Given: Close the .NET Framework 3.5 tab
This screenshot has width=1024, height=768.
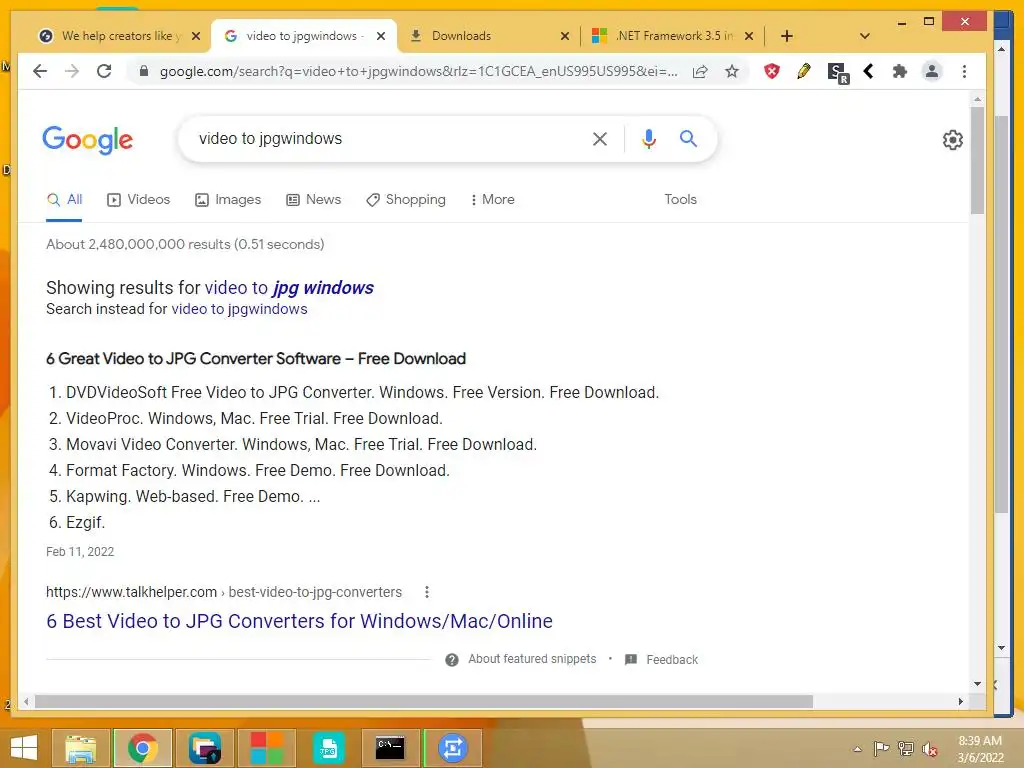Looking at the screenshot, I should [x=749, y=36].
